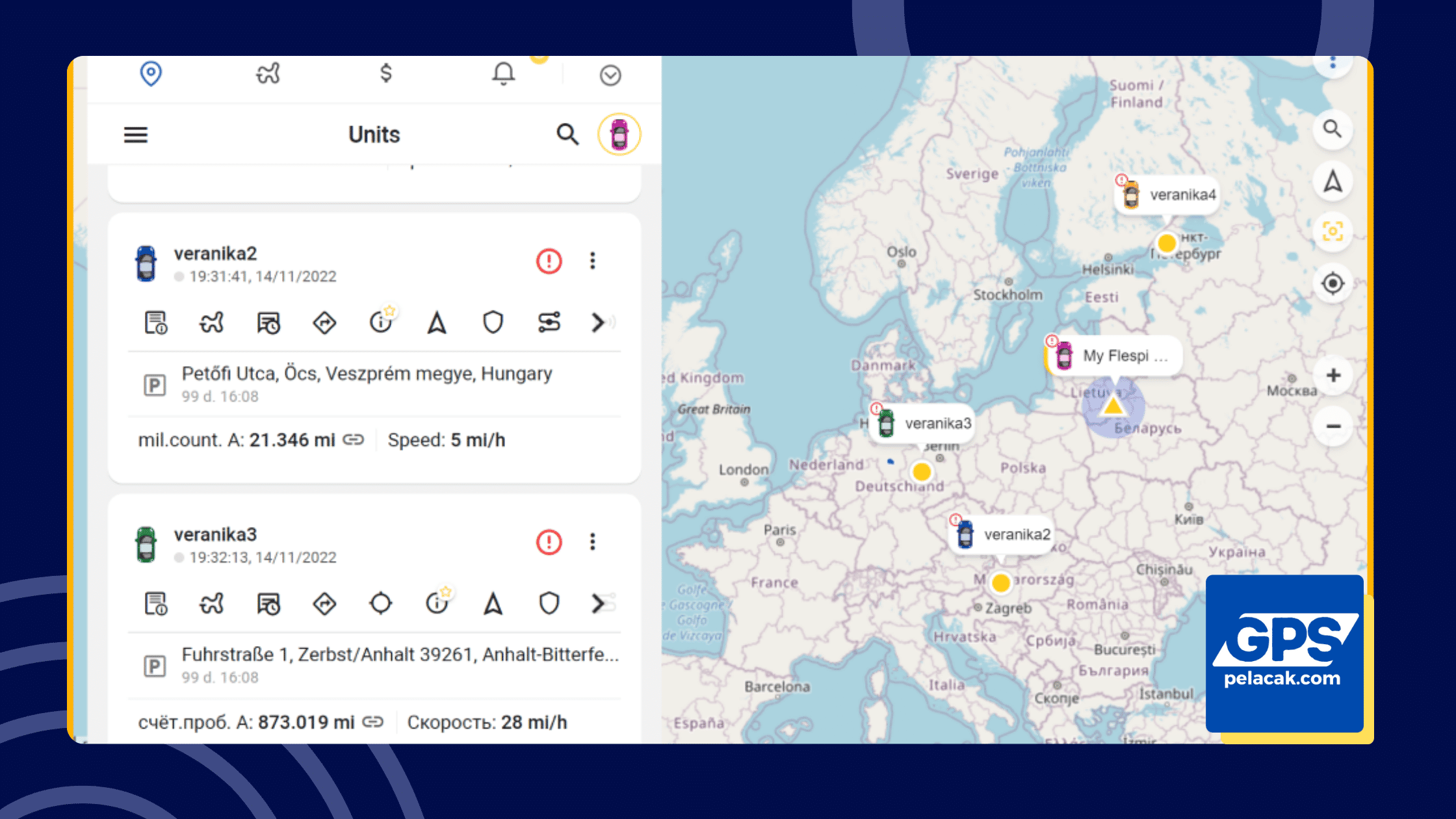The image size is (1456, 819).
Task: Click the map navigation arrow button
Action: (x=1332, y=181)
